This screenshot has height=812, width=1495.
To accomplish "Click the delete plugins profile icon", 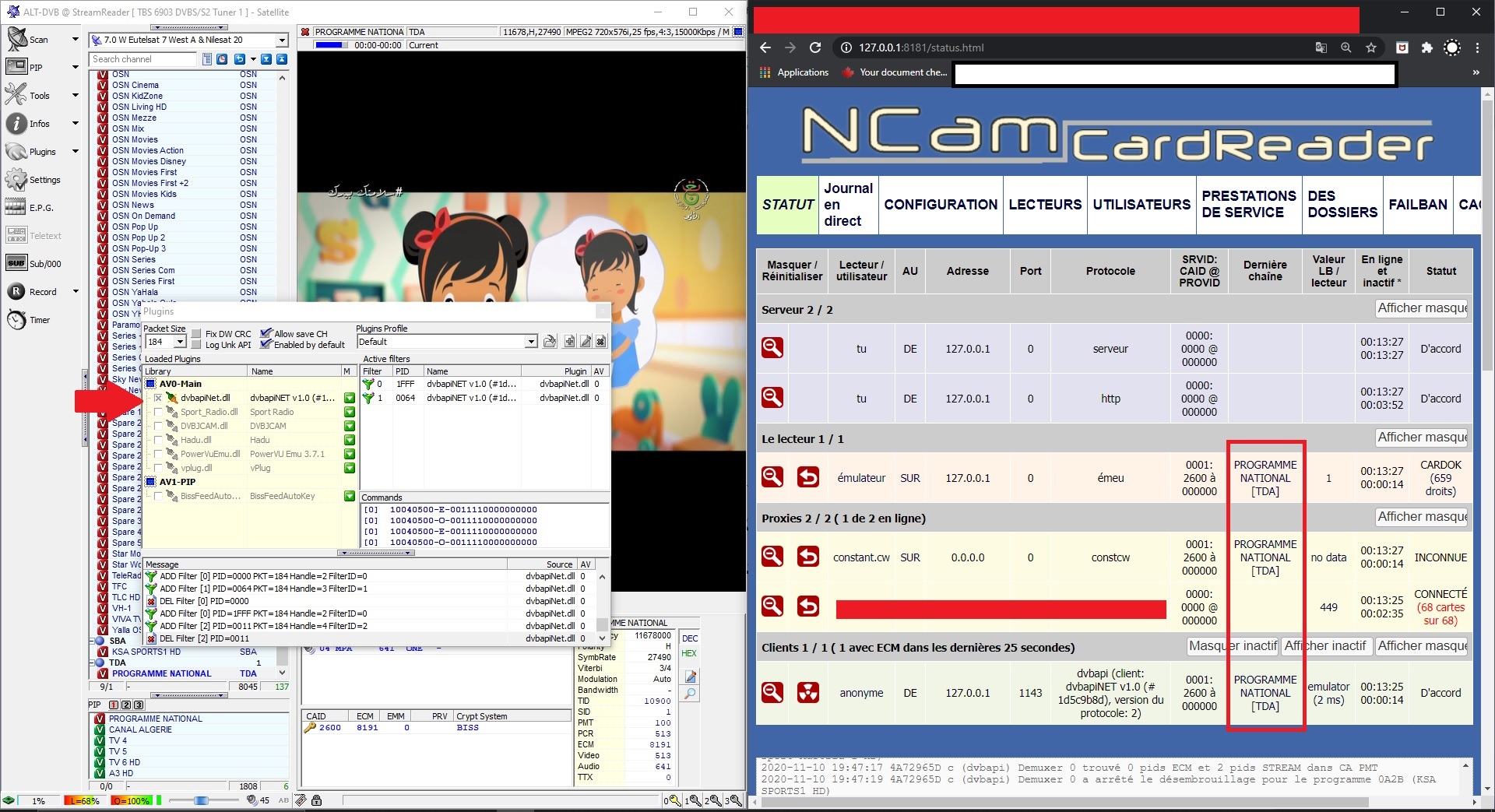I will 600,341.
